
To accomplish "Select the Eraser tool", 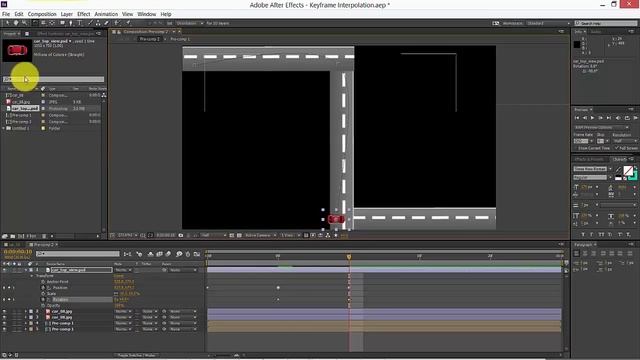I will click(107, 23).
